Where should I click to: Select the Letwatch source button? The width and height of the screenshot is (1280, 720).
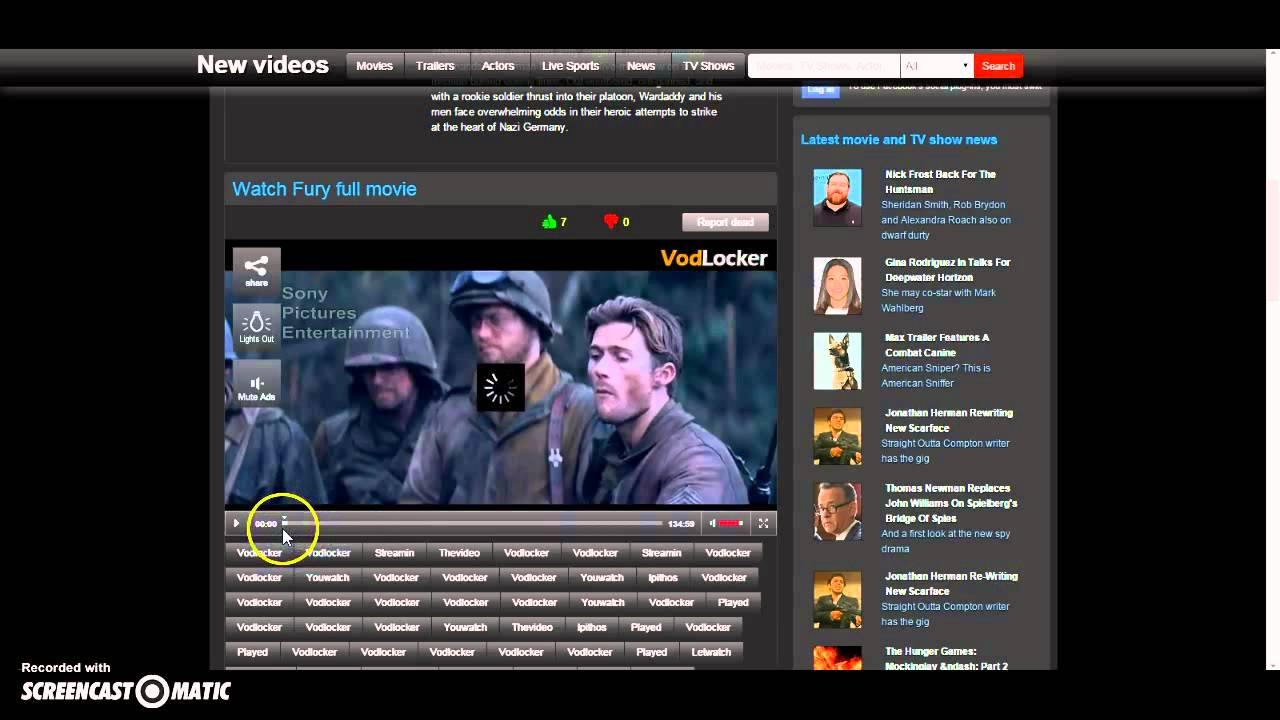click(711, 652)
